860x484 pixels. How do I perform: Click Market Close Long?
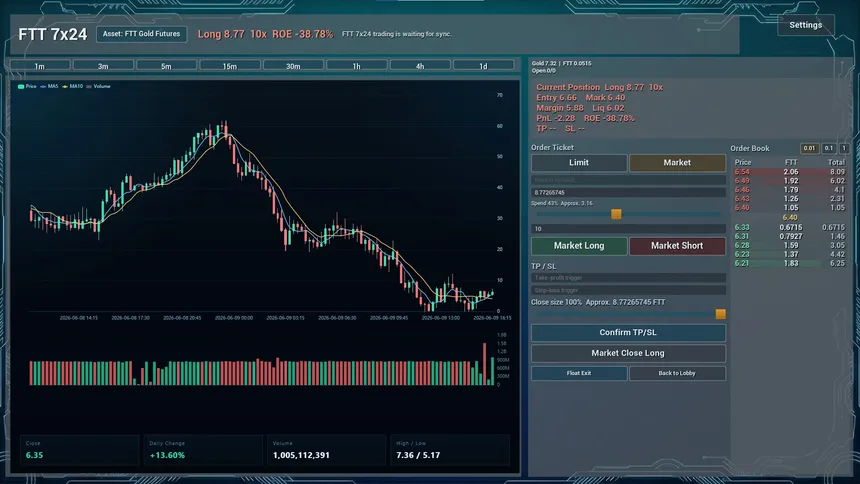coord(628,353)
